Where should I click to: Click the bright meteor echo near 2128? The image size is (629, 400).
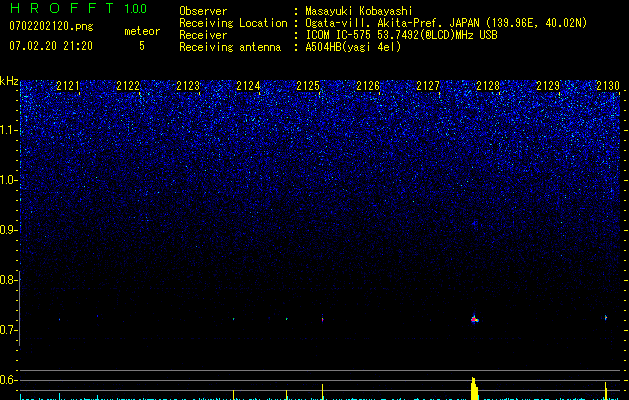[x=474, y=319]
